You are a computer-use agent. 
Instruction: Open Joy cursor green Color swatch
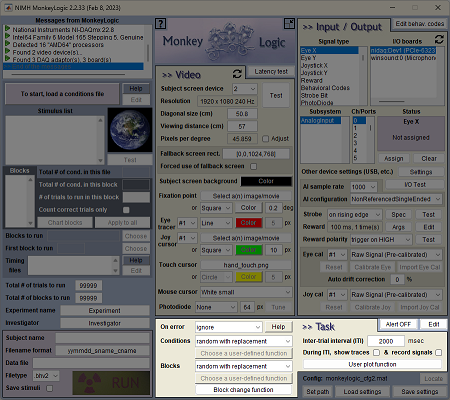pyautogui.click(x=249, y=250)
